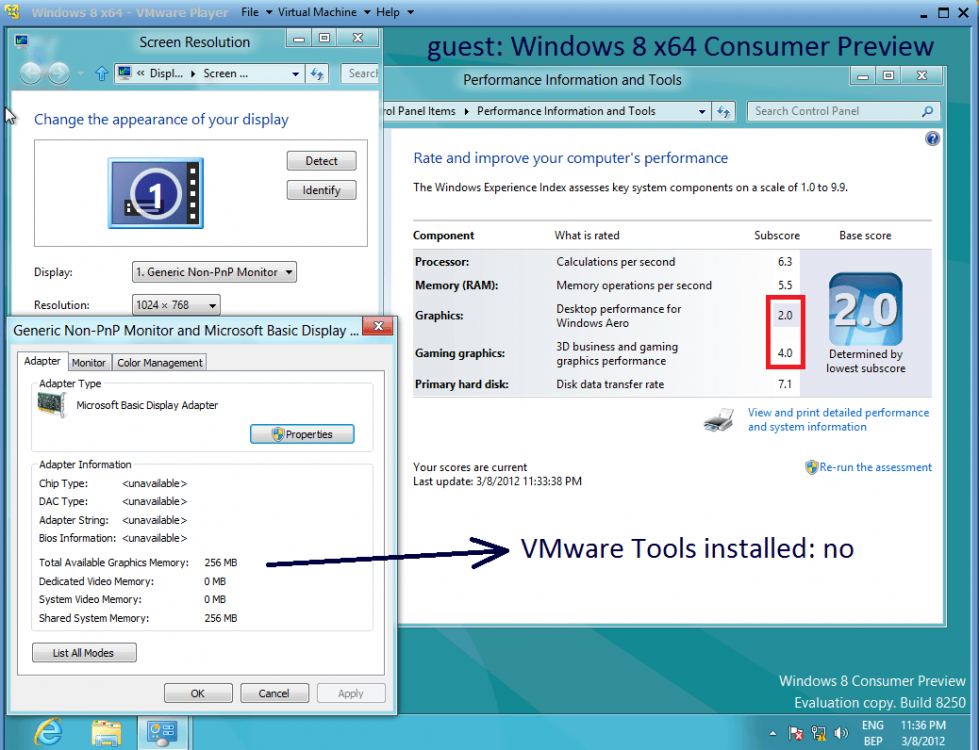Close the adapter properties dialog
979x750 pixels.
378,325
